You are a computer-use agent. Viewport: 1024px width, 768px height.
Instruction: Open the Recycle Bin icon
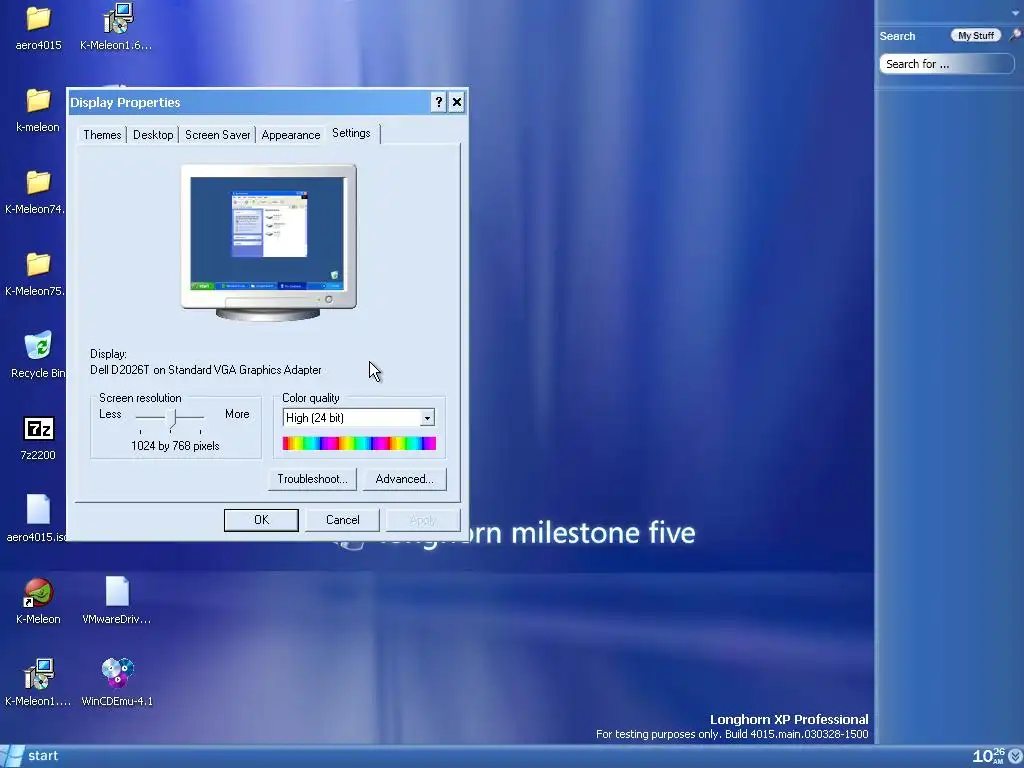coord(38,345)
